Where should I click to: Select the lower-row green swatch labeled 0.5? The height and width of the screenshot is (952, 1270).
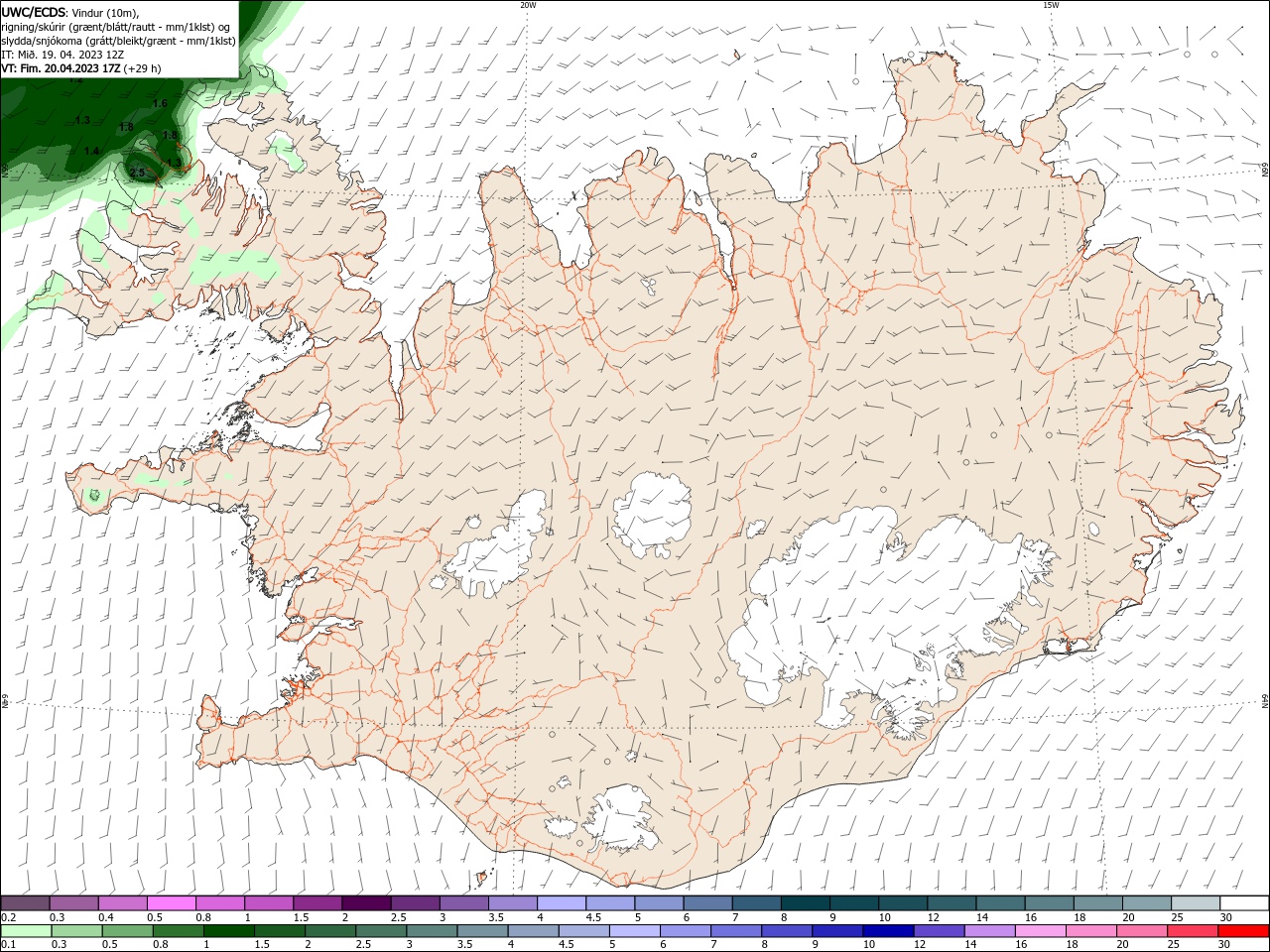pyautogui.click(x=127, y=931)
